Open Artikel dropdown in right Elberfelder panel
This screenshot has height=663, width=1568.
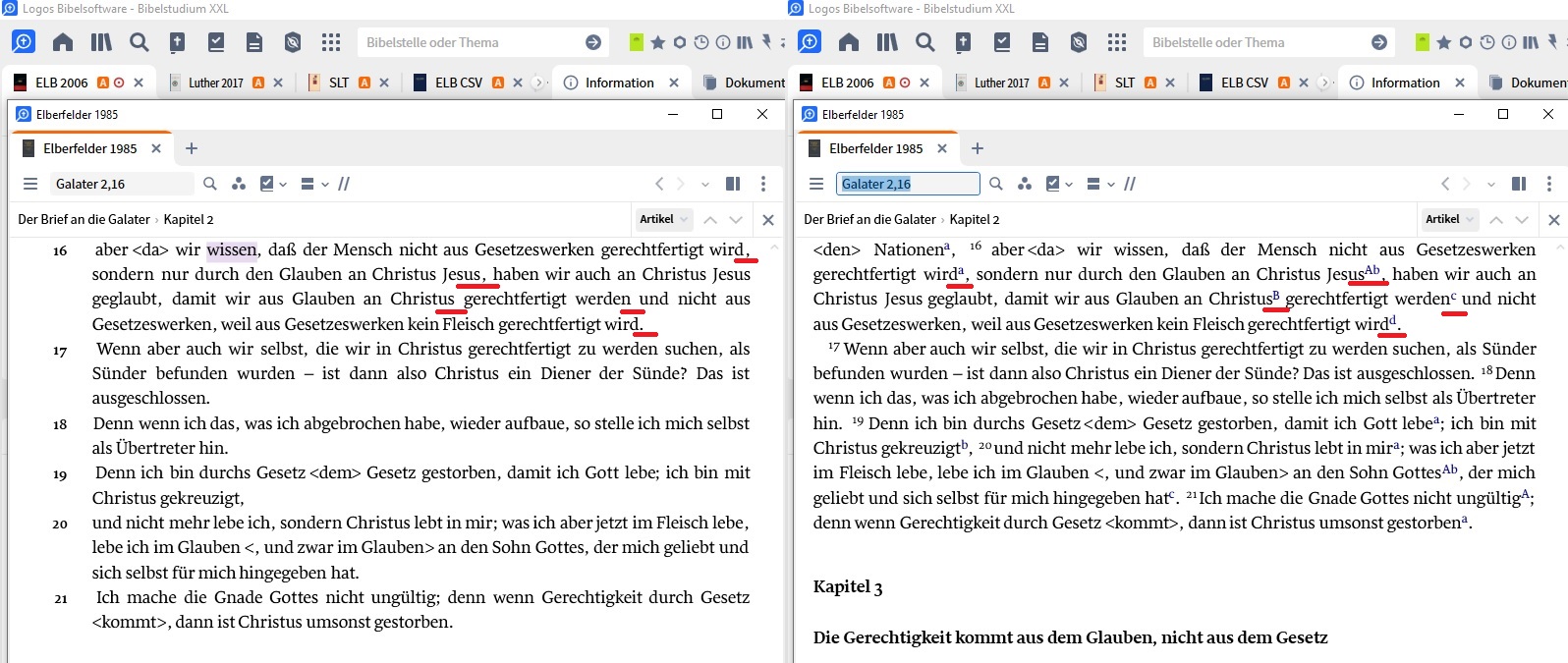(1449, 219)
